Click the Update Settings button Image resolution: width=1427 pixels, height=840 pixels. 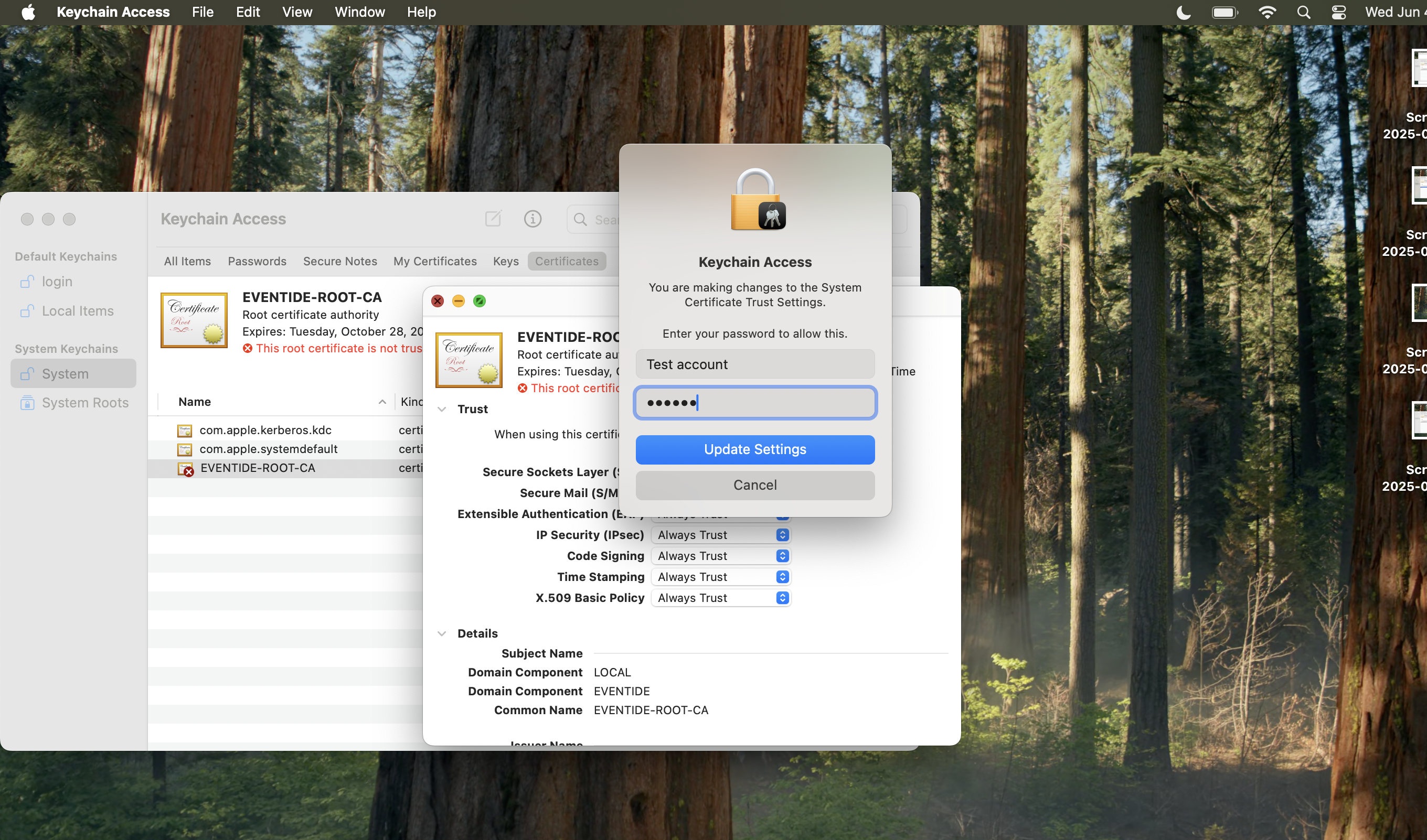[x=755, y=449]
